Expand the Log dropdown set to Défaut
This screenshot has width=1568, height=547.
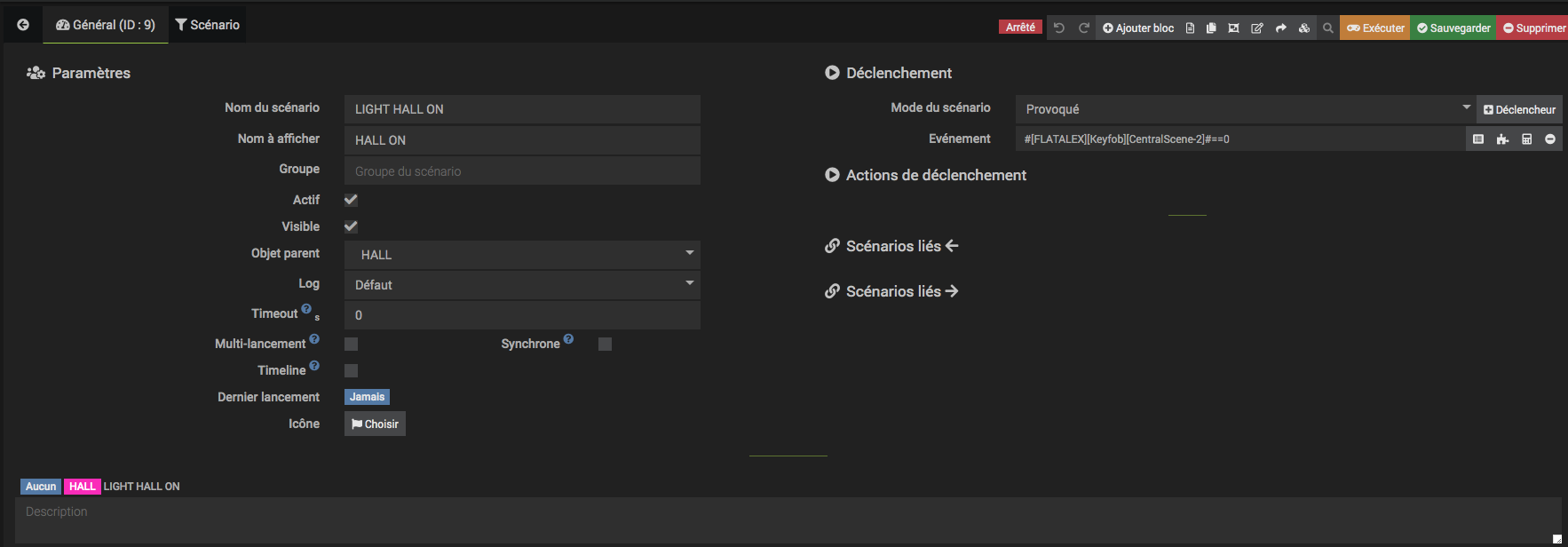(x=522, y=285)
